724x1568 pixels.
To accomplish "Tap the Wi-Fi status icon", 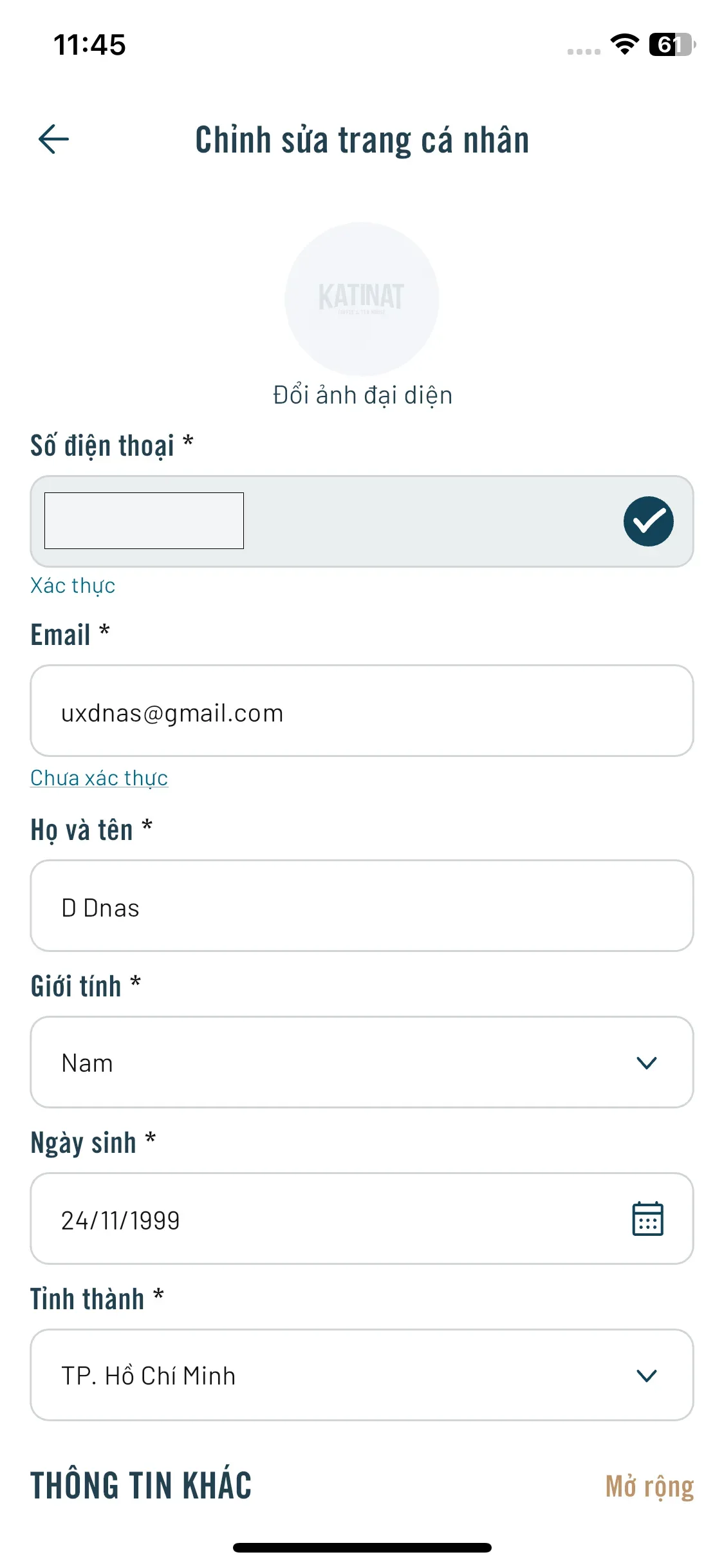I will coord(624,44).
